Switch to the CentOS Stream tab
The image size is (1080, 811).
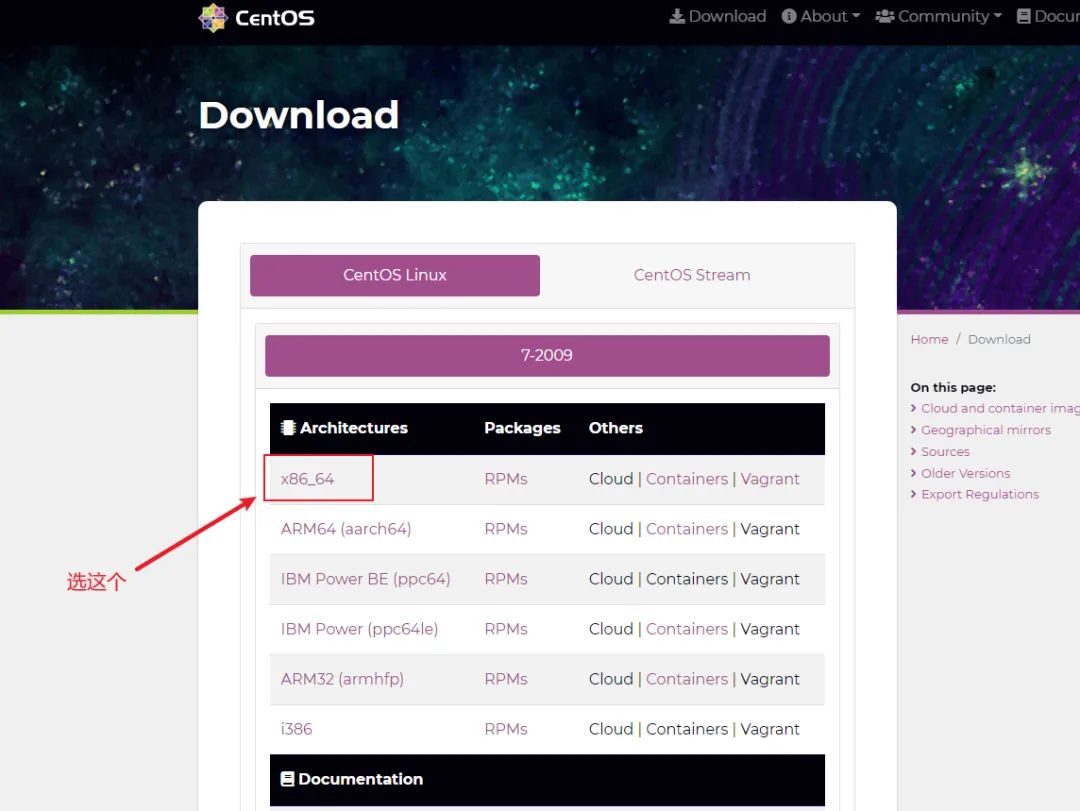pos(692,275)
